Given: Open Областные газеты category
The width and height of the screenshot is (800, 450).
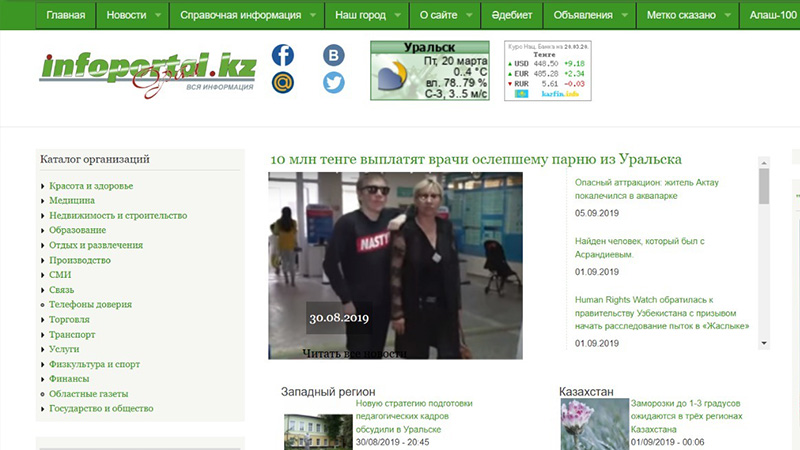Looking at the screenshot, I should (88, 394).
